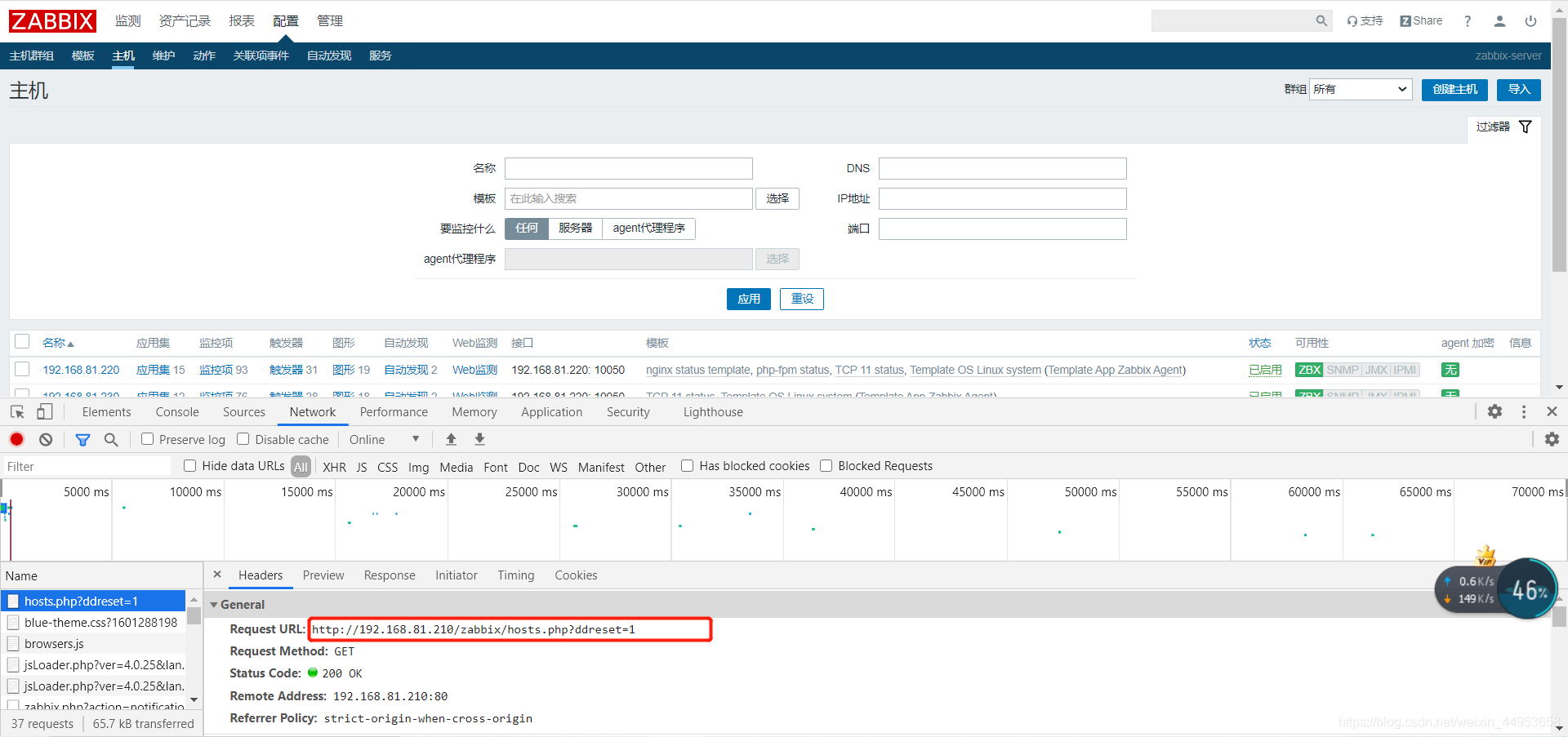Open the 模板 submenu item
Screen dimensions: 1568x737
83,55
